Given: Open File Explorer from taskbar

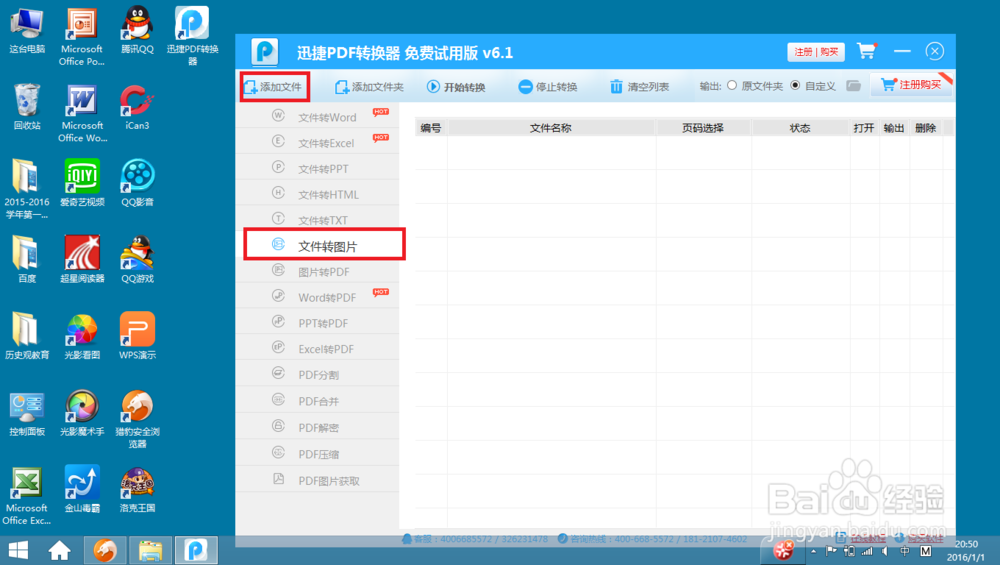Looking at the screenshot, I should [x=151, y=550].
